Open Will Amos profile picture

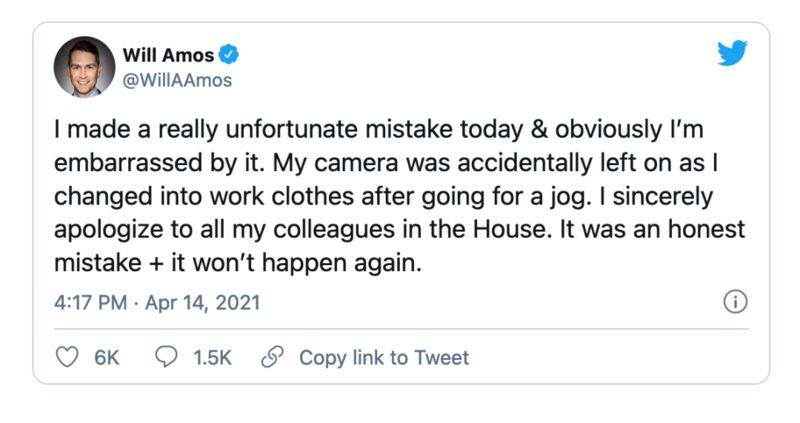(85, 67)
